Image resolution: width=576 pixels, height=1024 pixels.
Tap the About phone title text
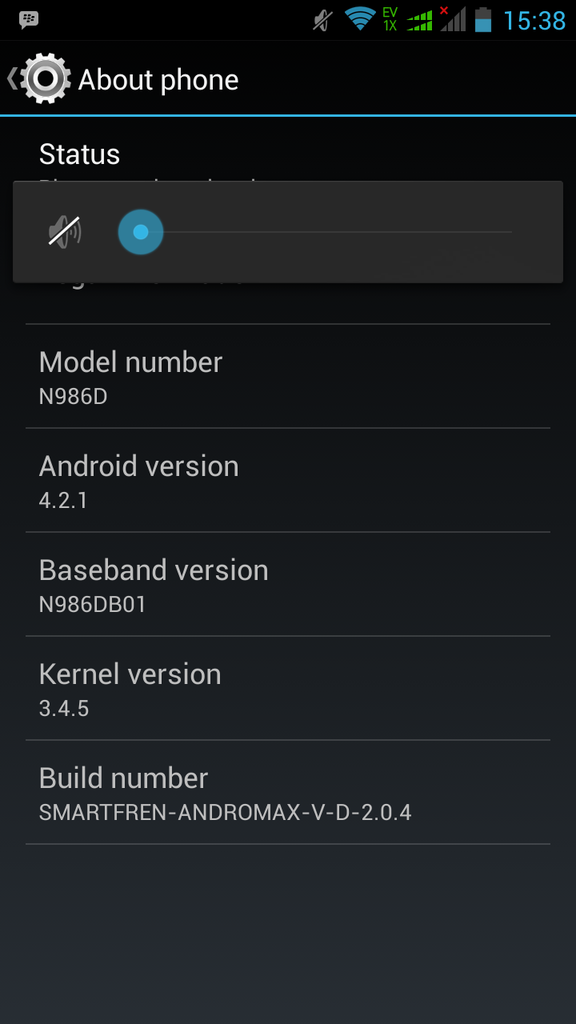click(x=158, y=80)
